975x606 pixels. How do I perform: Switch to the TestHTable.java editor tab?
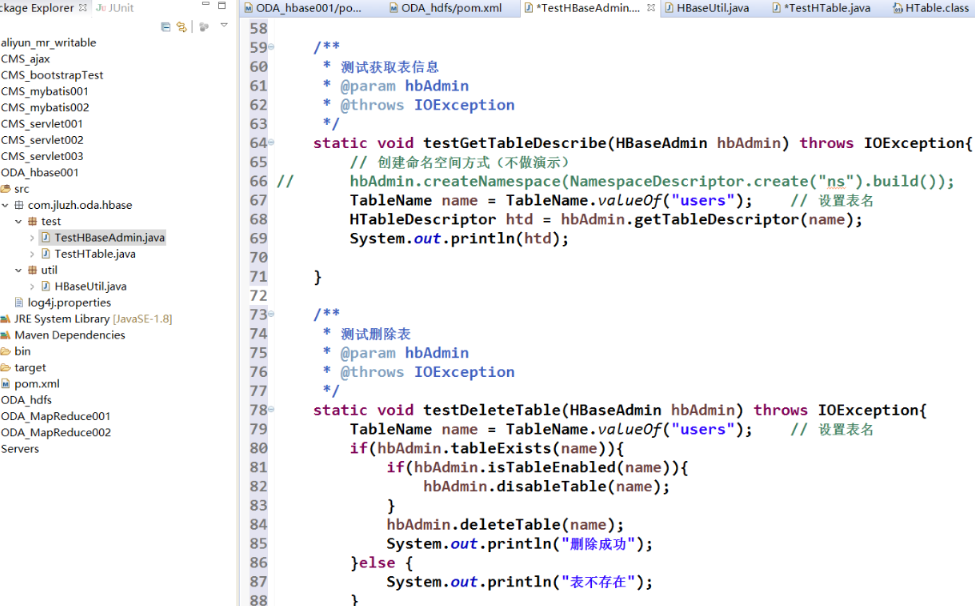[821, 8]
